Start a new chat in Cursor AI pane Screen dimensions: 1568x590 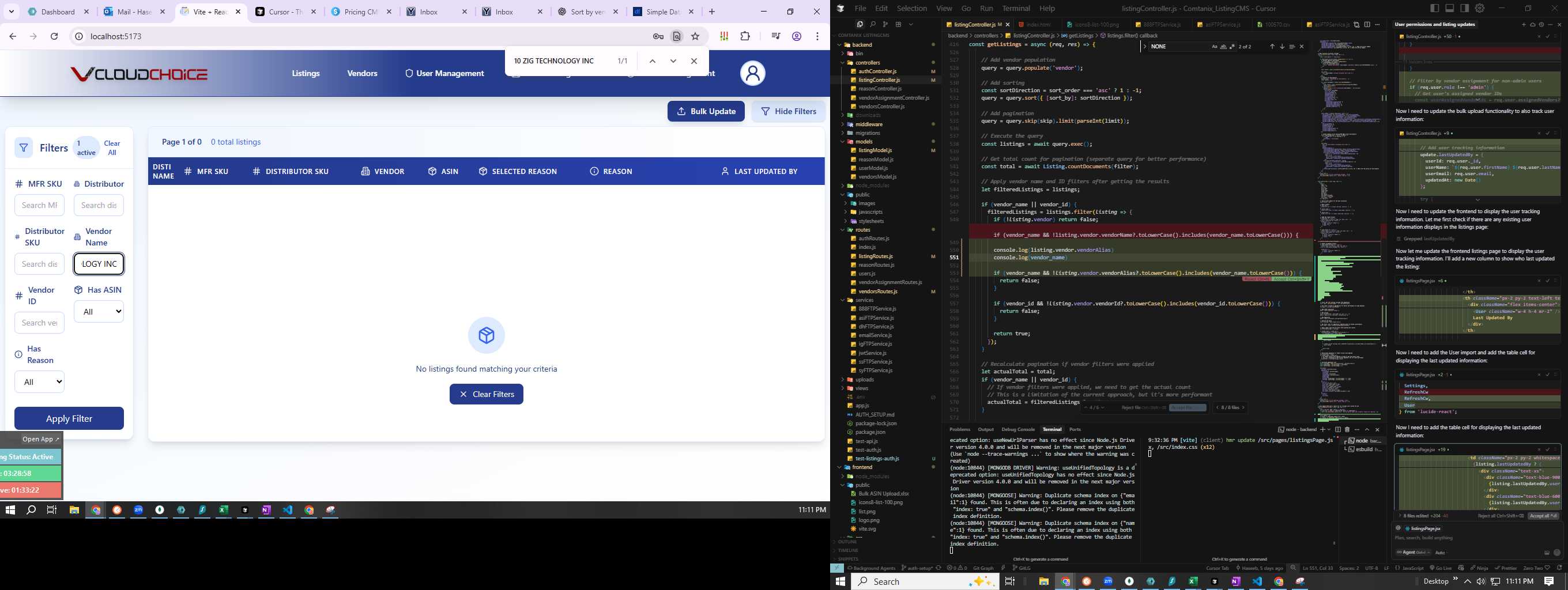1524,24
